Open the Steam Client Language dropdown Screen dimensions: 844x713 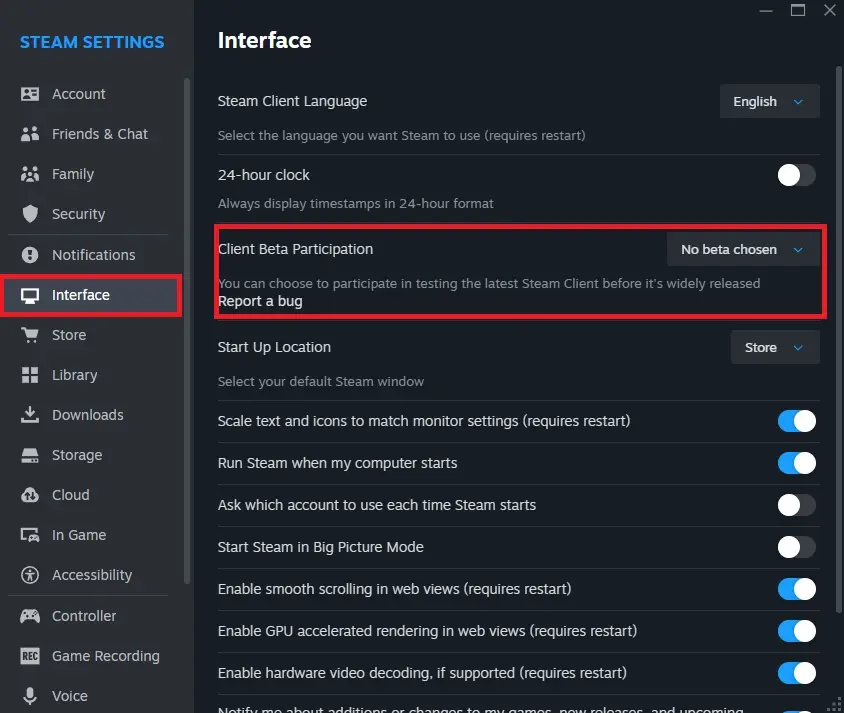(769, 101)
